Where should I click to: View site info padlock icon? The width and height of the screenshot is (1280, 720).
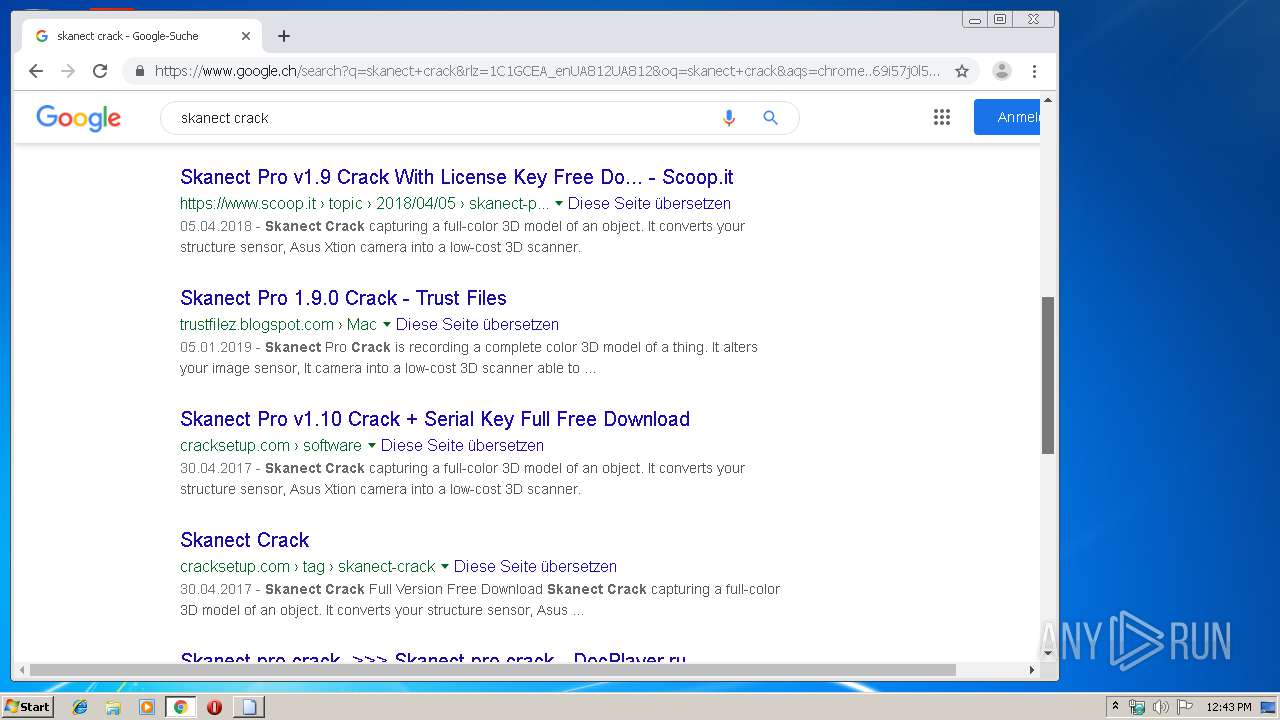[x=139, y=71]
